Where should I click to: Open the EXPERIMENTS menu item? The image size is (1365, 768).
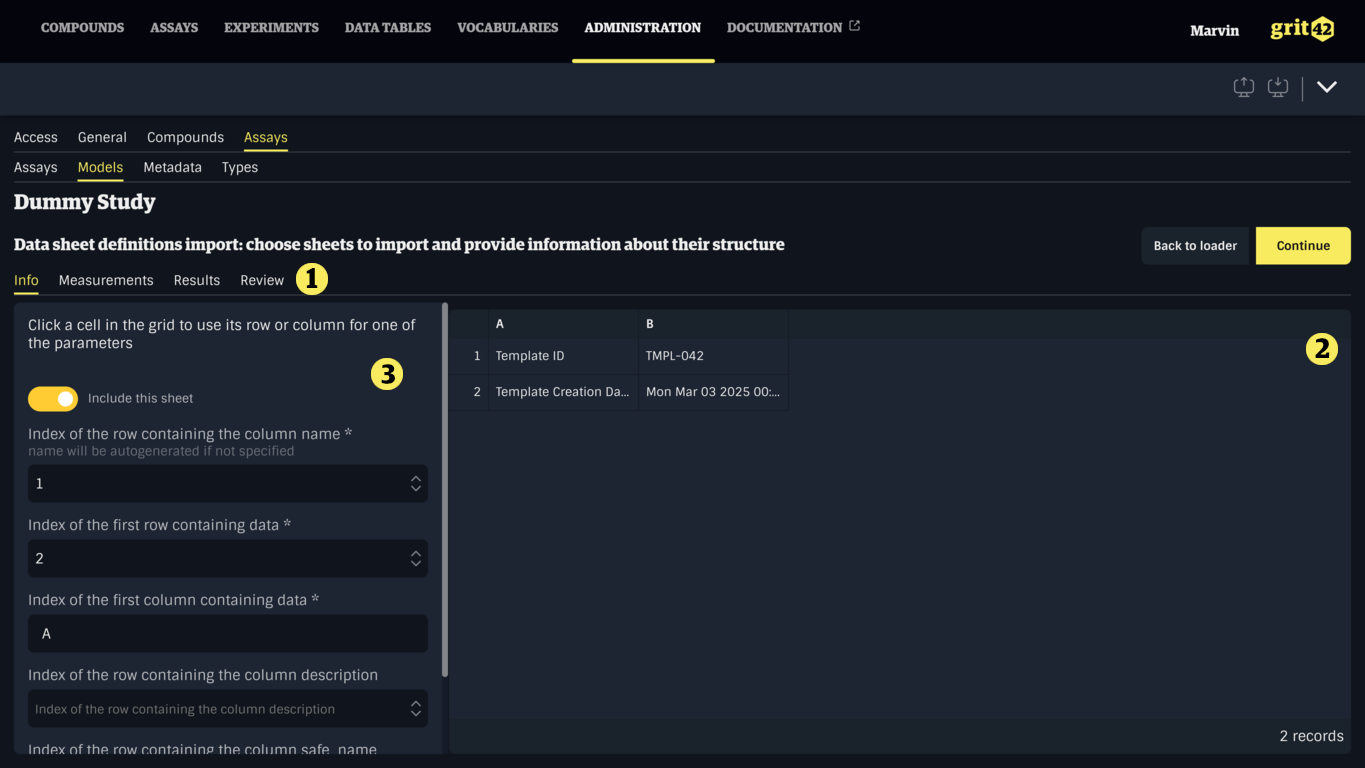[x=271, y=28]
